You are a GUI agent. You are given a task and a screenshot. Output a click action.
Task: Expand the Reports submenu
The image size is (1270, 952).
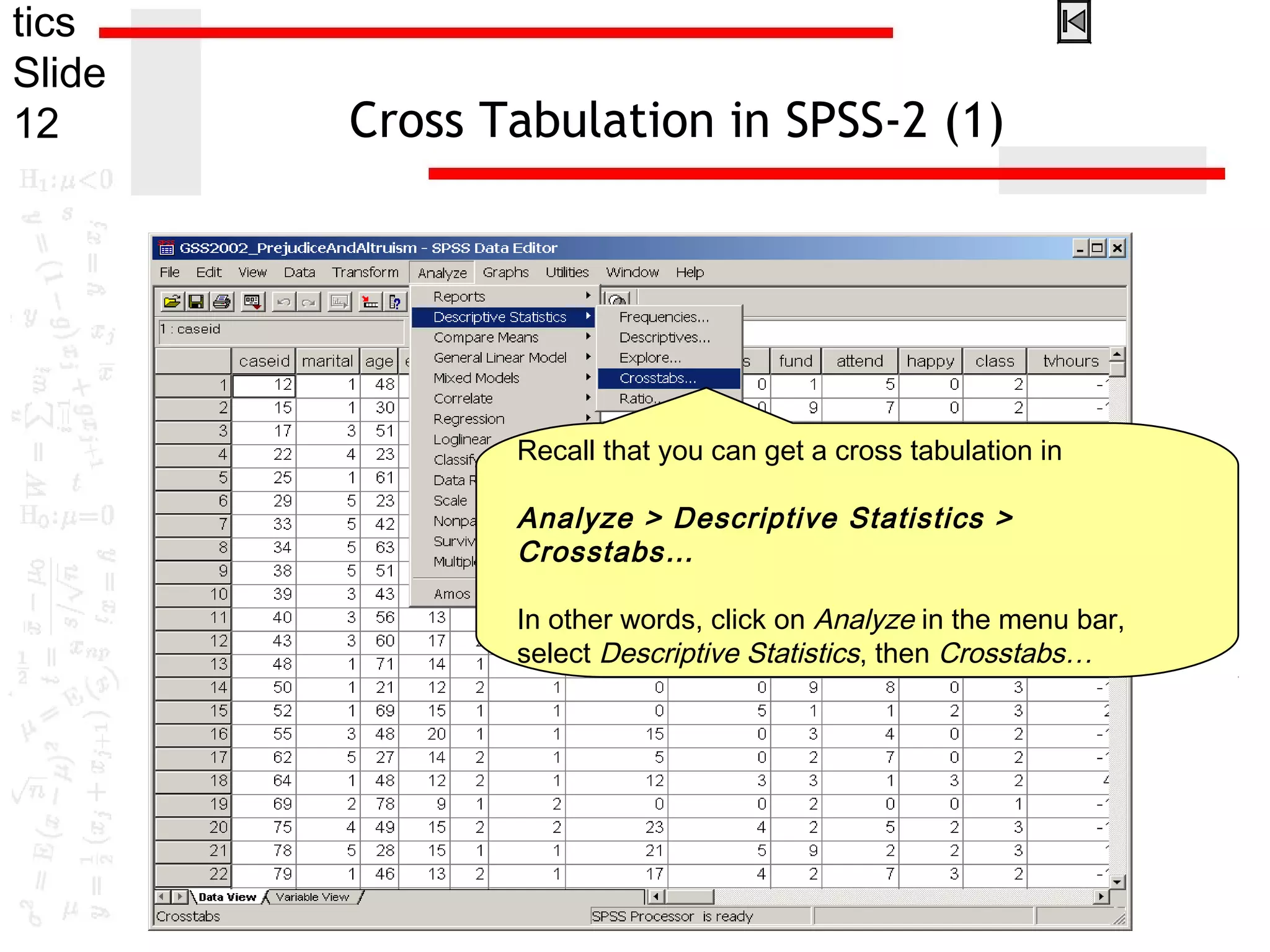504,297
